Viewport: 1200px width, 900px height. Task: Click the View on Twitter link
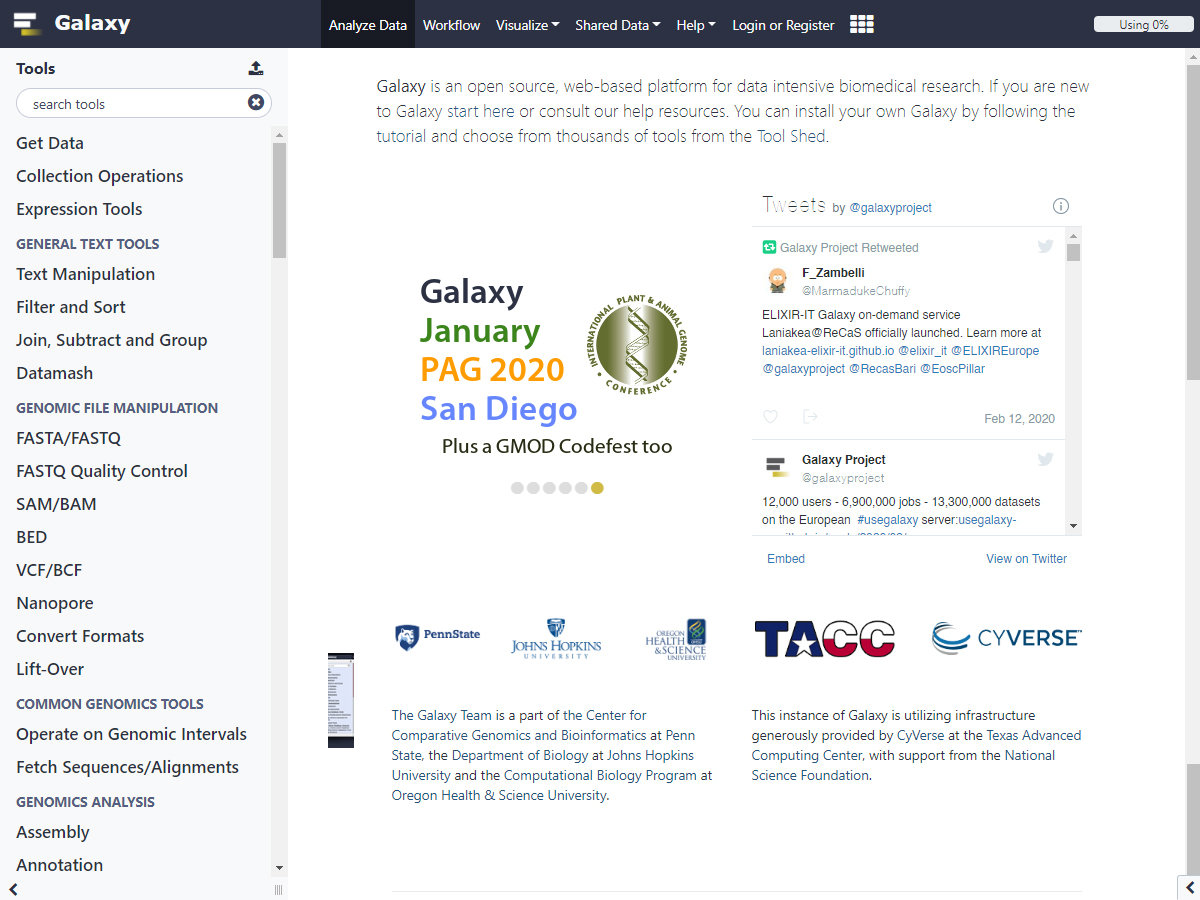tap(1026, 559)
